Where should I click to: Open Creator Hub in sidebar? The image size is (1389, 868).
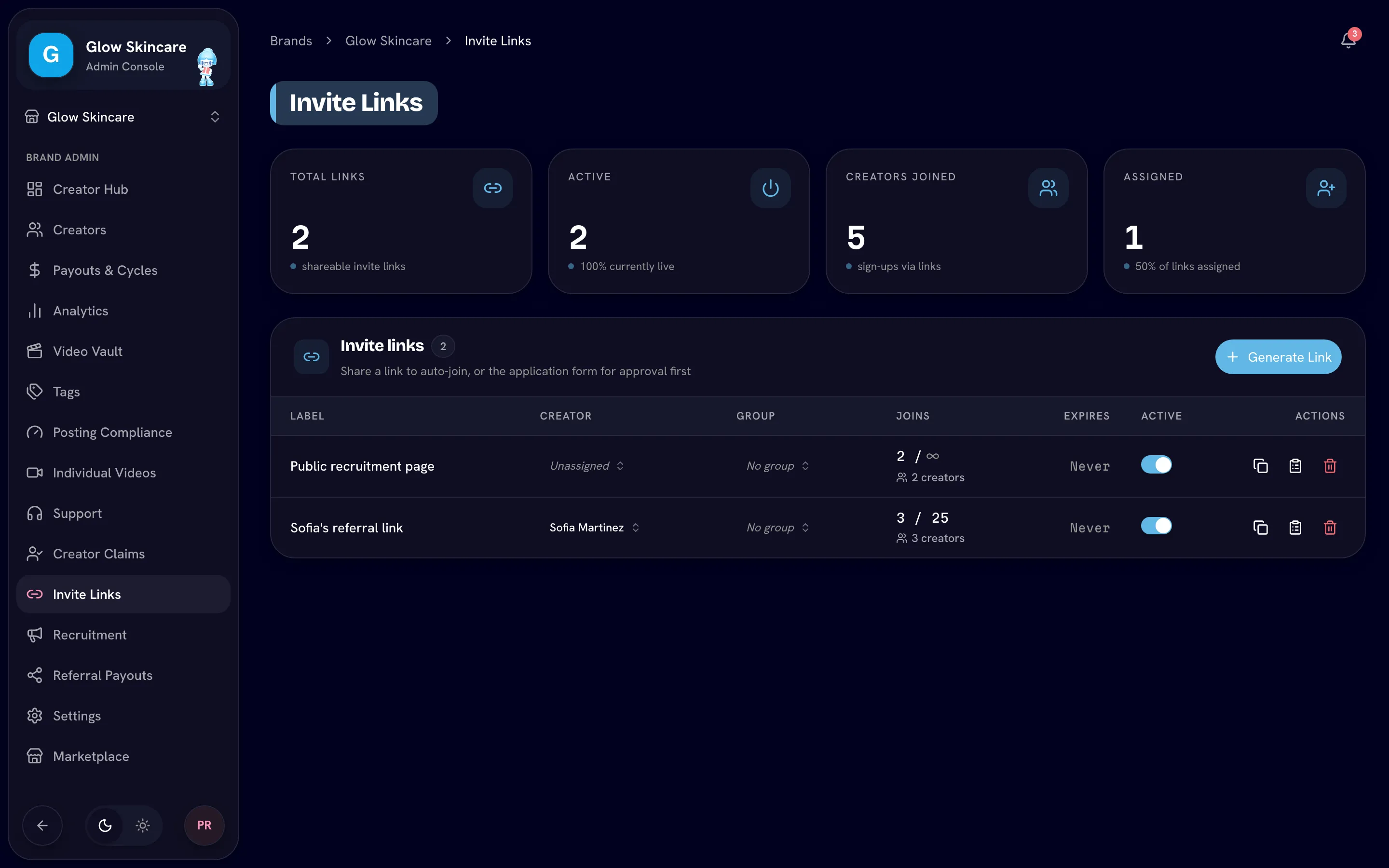pyautogui.click(x=123, y=189)
